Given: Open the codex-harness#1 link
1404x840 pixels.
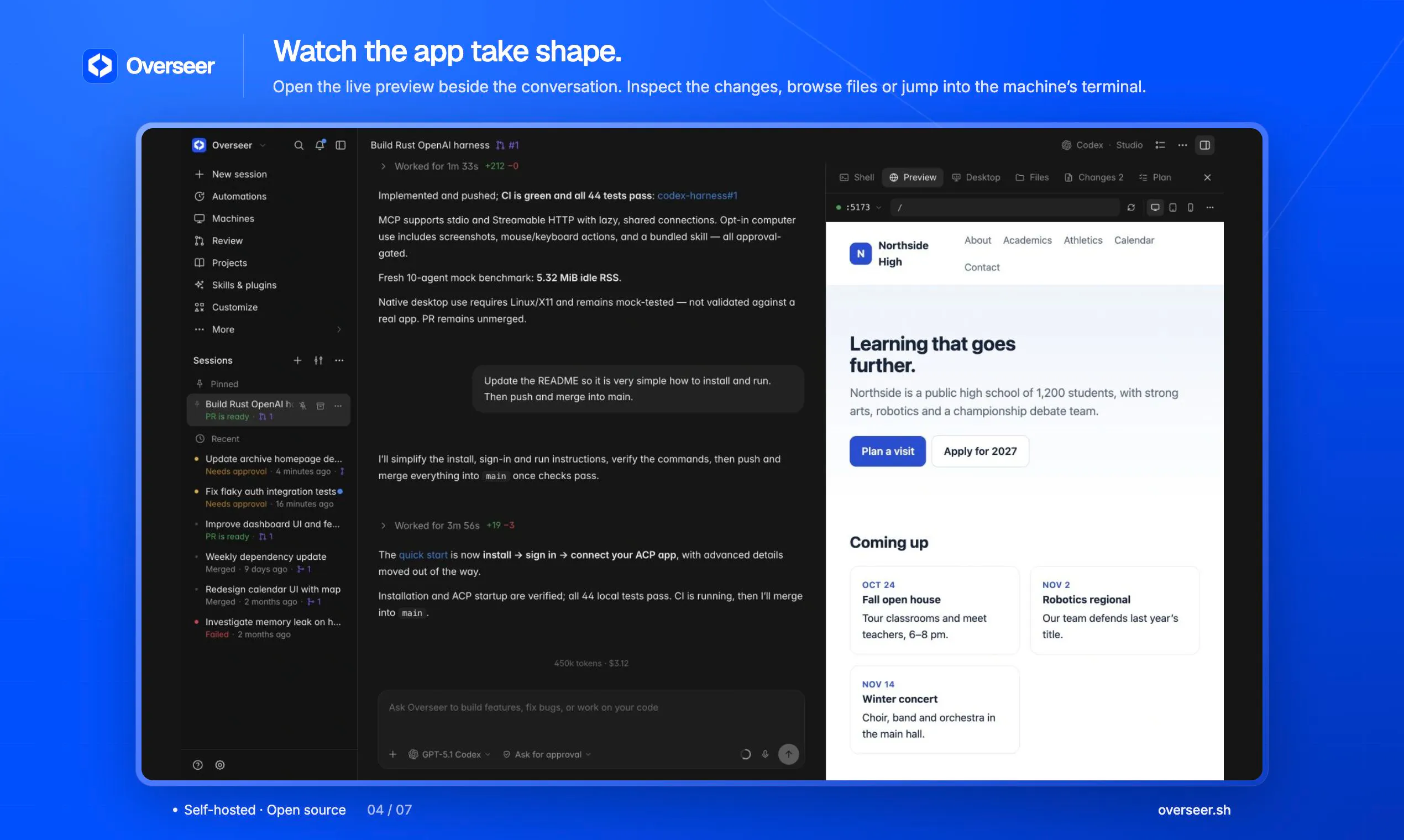Looking at the screenshot, I should click(x=697, y=196).
